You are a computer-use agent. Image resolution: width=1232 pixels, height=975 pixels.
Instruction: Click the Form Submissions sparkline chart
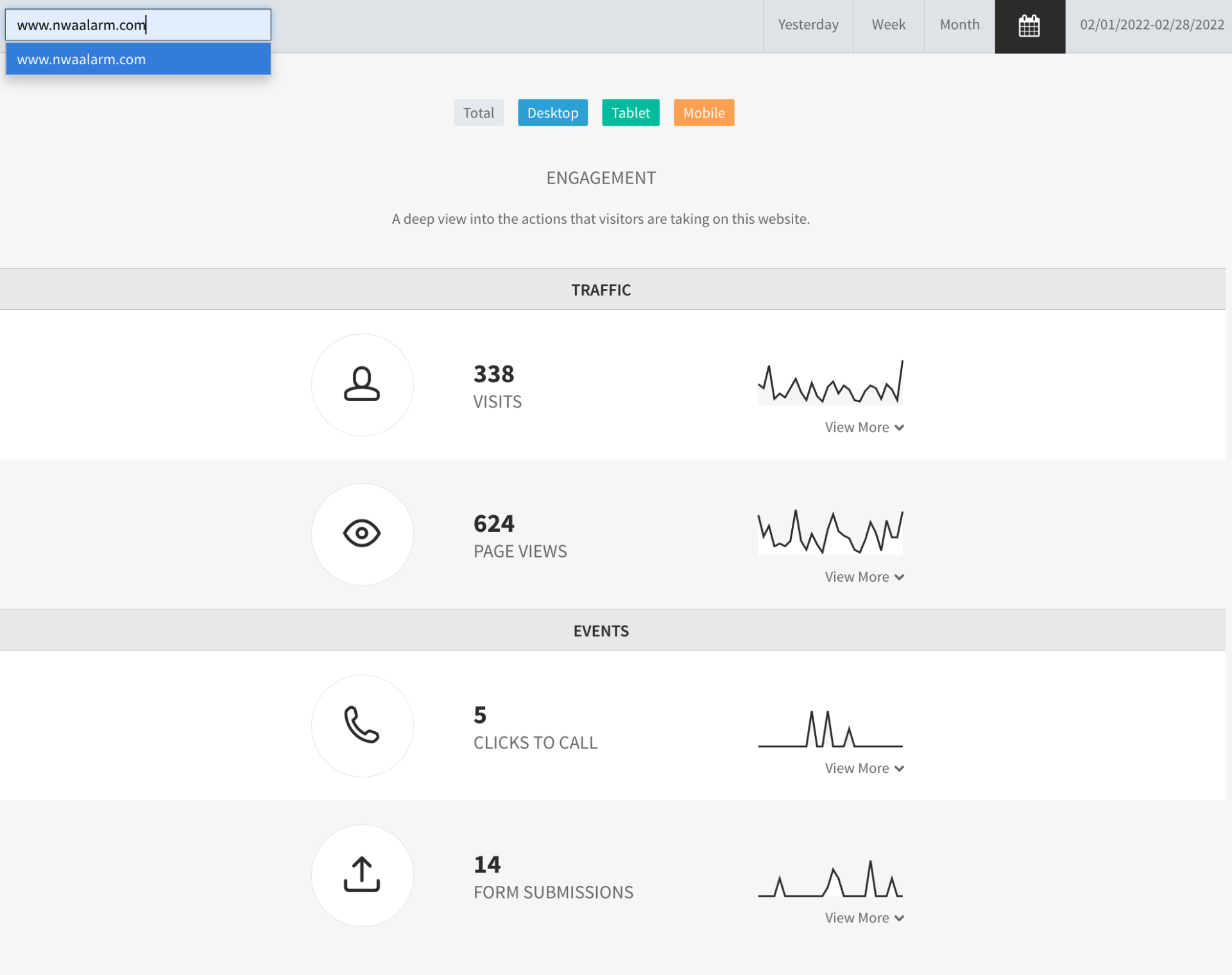point(830,879)
